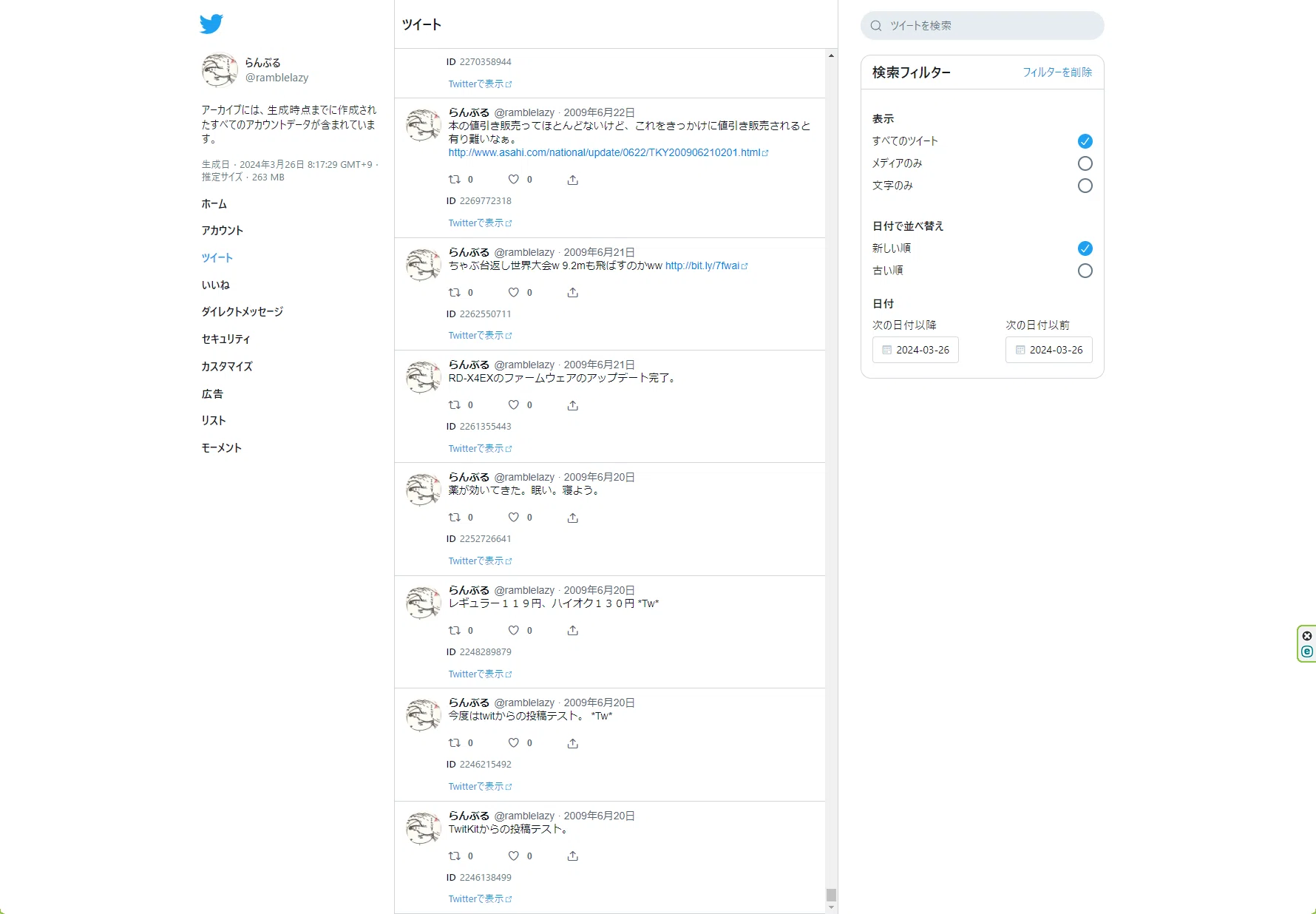
Task: Open the セキュリティ section
Action: tap(226, 339)
